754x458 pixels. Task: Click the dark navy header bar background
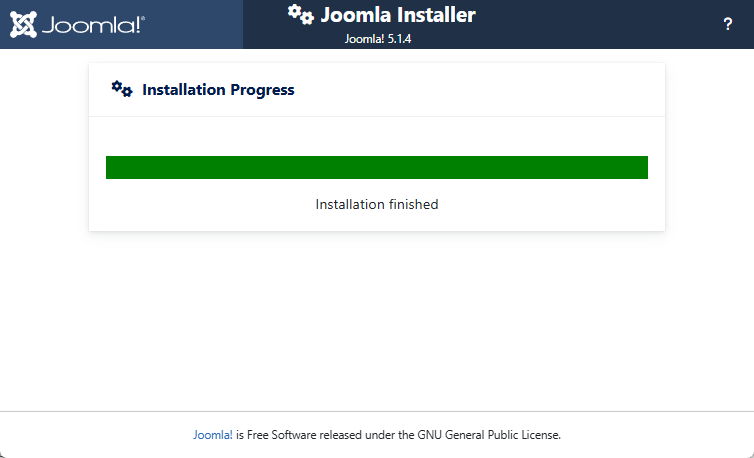pos(601,24)
